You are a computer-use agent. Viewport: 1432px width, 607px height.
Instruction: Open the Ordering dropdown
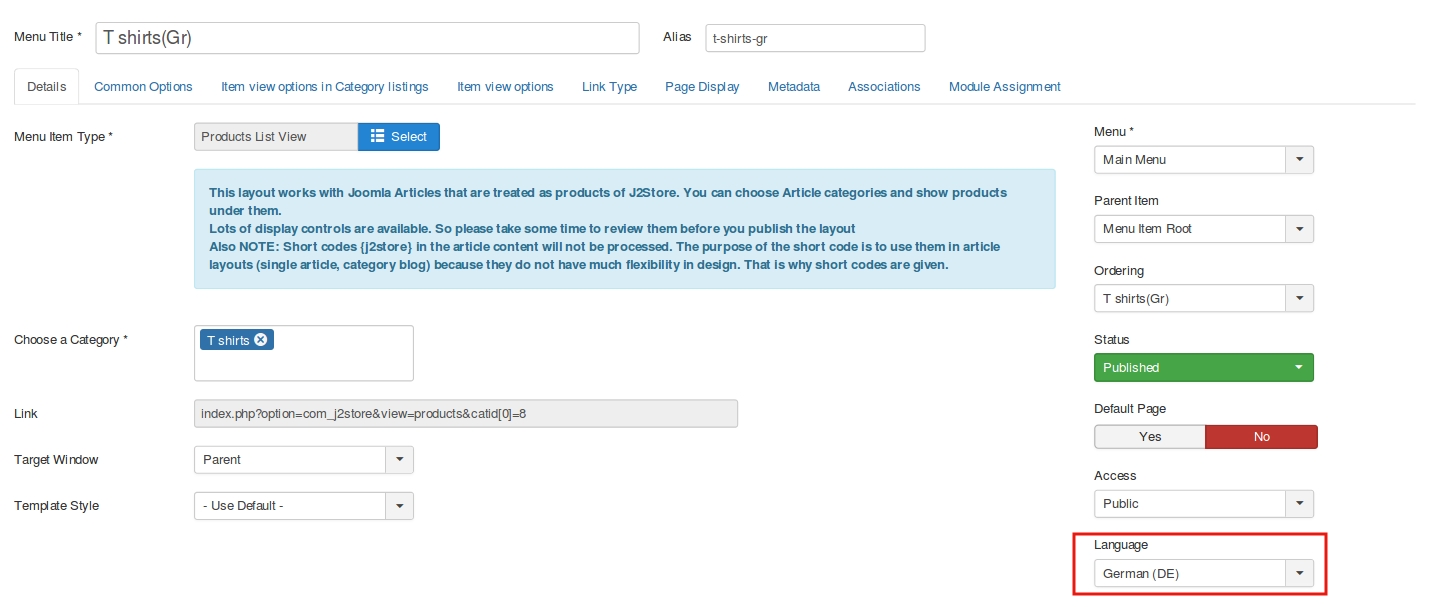click(1203, 298)
